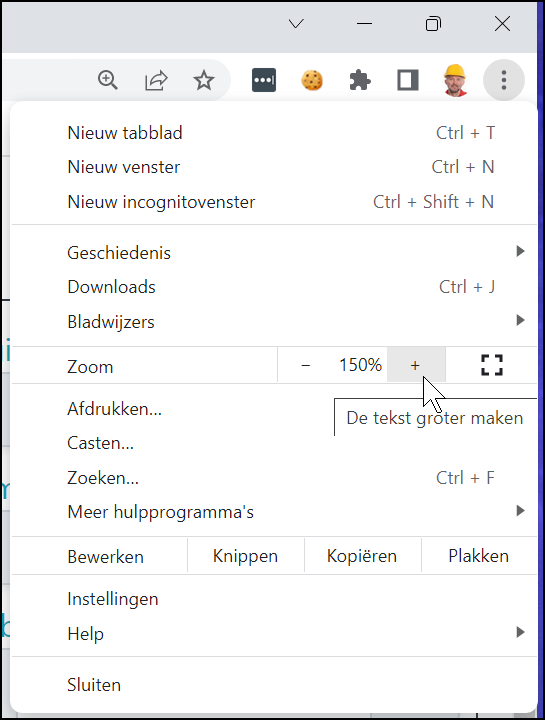Open the profile avatar with yellow helmet
The image size is (545, 720).
click(455, 80)
